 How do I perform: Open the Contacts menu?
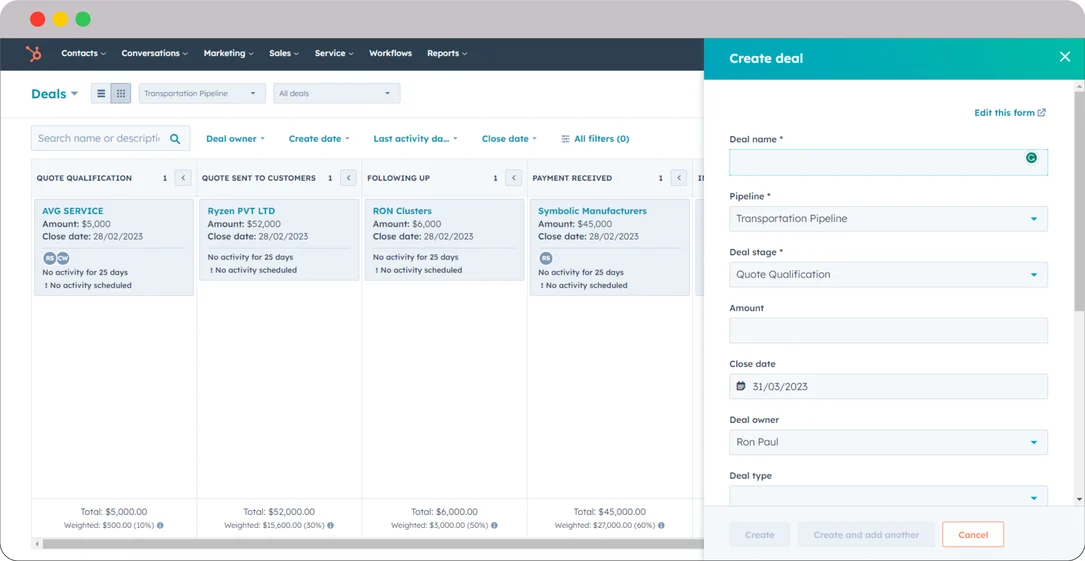click(x=84, y=53)
